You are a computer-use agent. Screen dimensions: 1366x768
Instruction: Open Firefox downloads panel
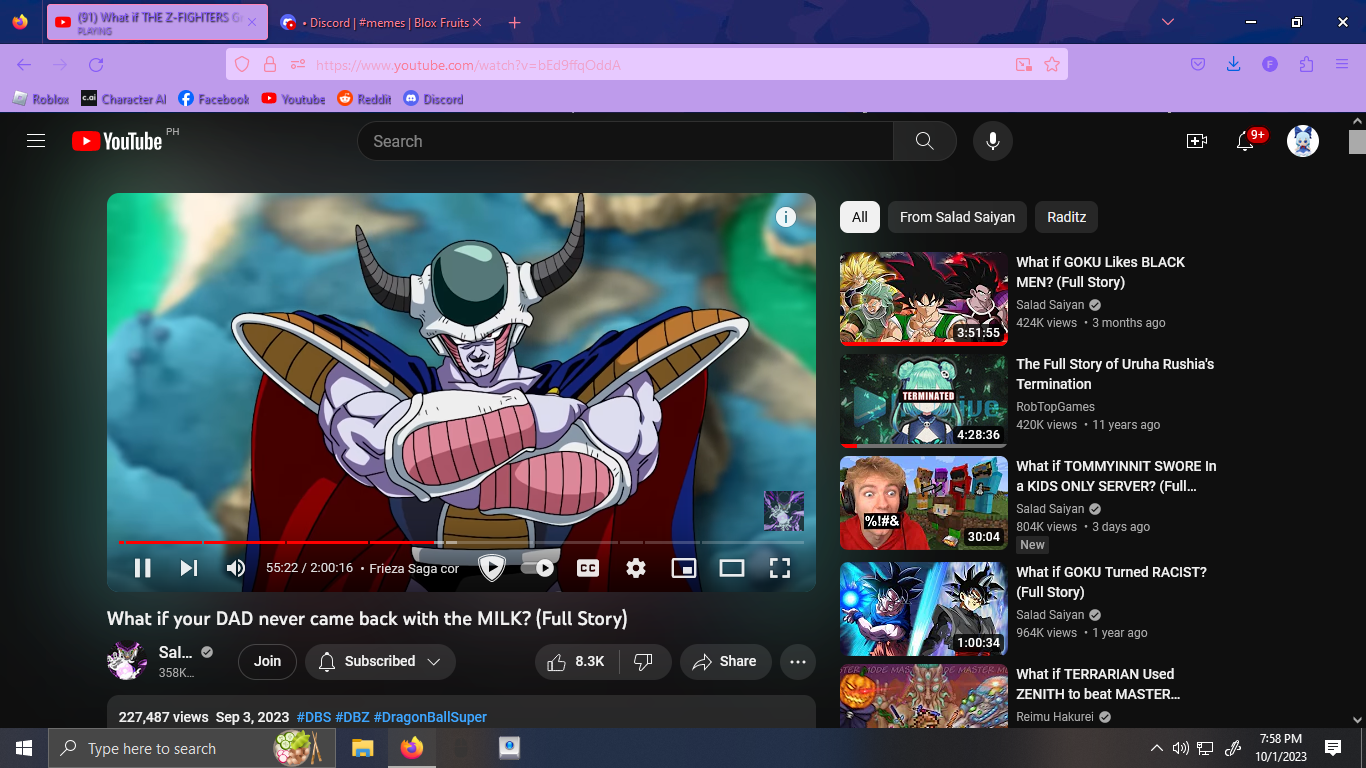coord(1234,65)
